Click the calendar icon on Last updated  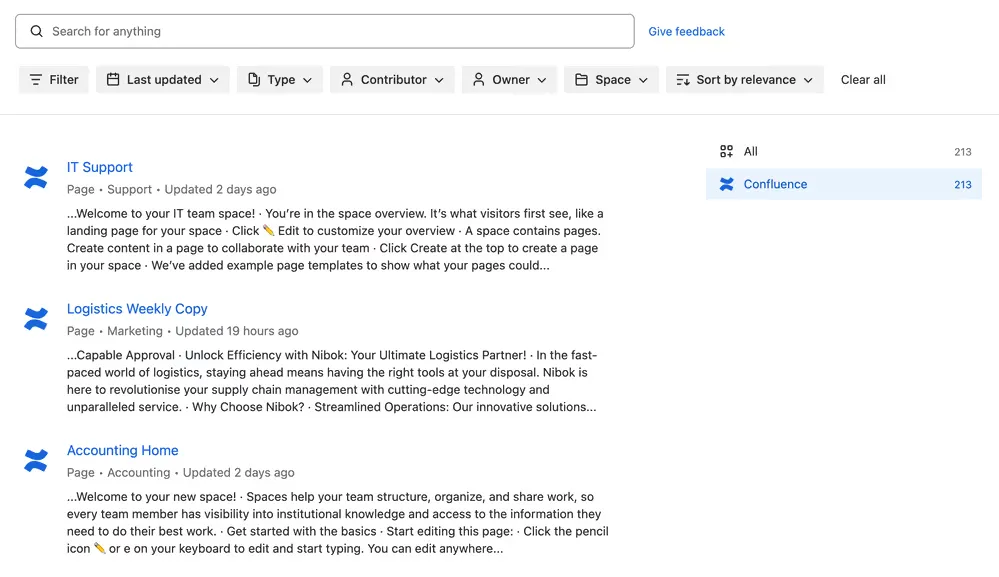tap(113, 80)
